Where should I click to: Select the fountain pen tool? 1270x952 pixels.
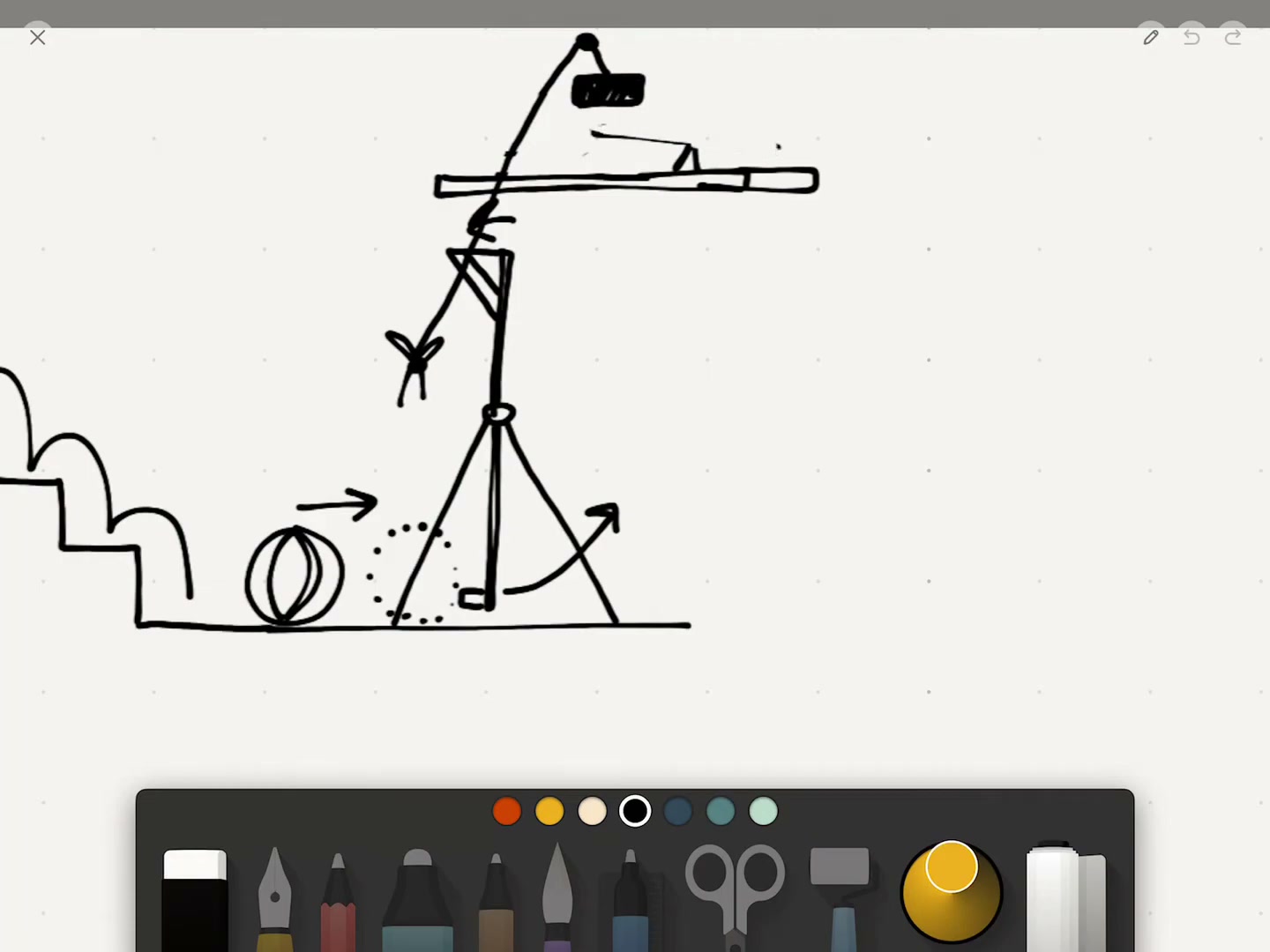[x=274, y=899]
